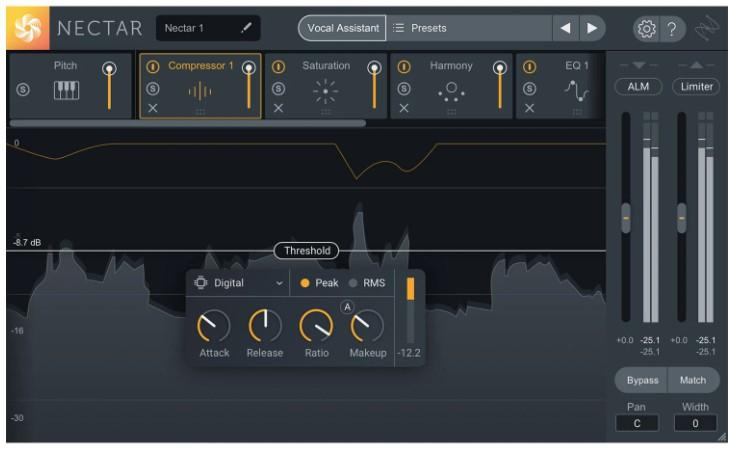Open settings gear icon
This screenshot has height=449, width=736.
[646, 29]
